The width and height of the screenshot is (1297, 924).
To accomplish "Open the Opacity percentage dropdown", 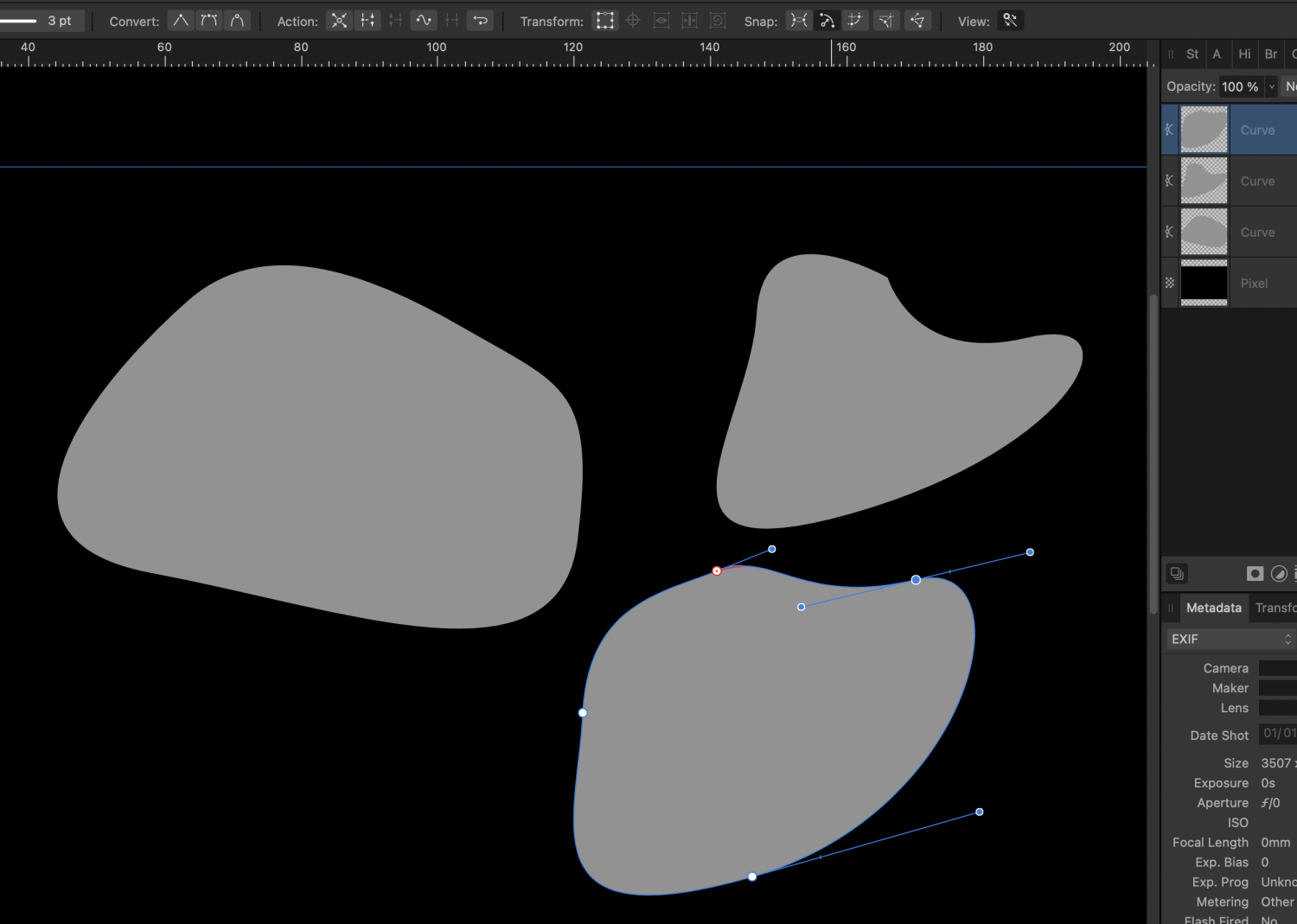I will tap(1271, 86).
